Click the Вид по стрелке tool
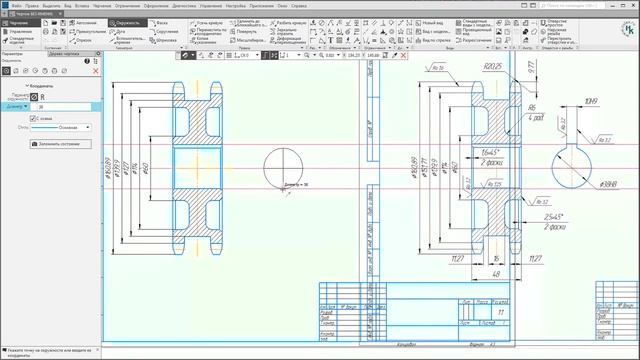This screenshot has height=360, width=640. [x=433, y=40]
